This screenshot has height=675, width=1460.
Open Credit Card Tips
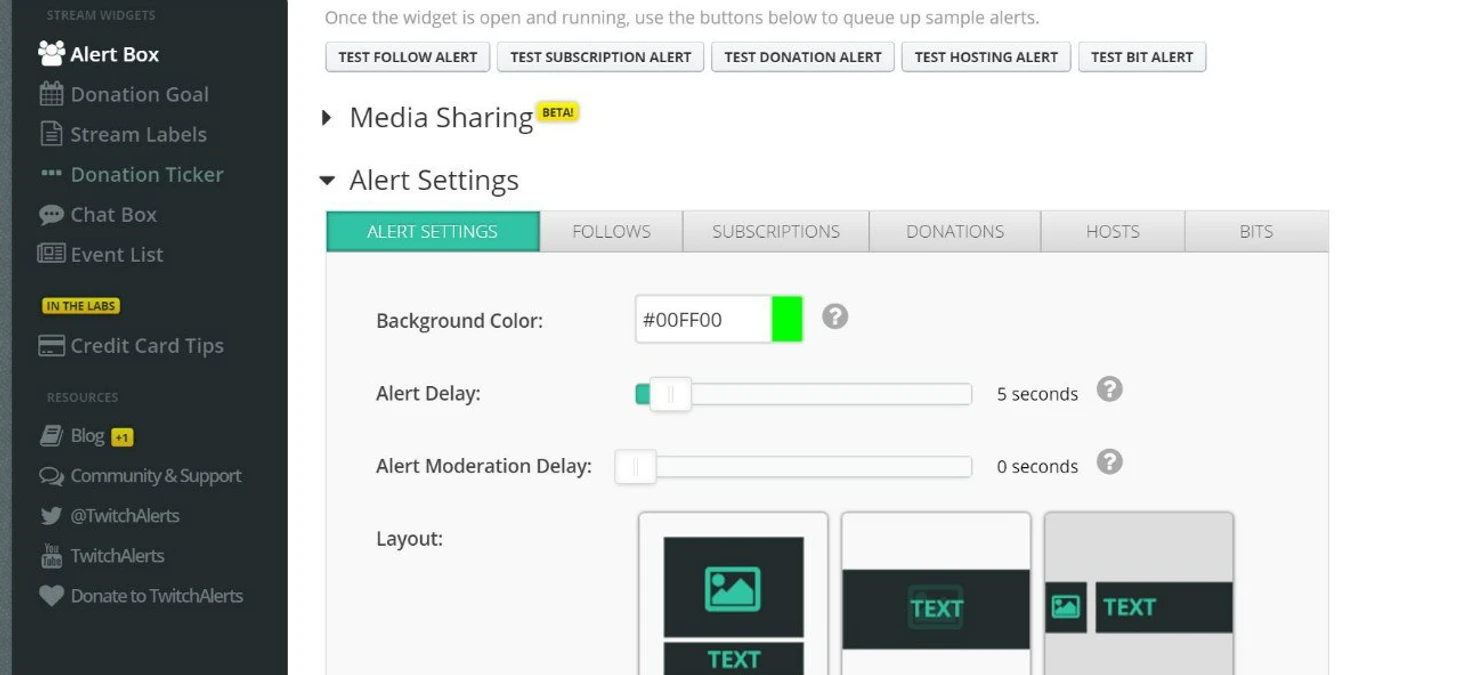146,345
